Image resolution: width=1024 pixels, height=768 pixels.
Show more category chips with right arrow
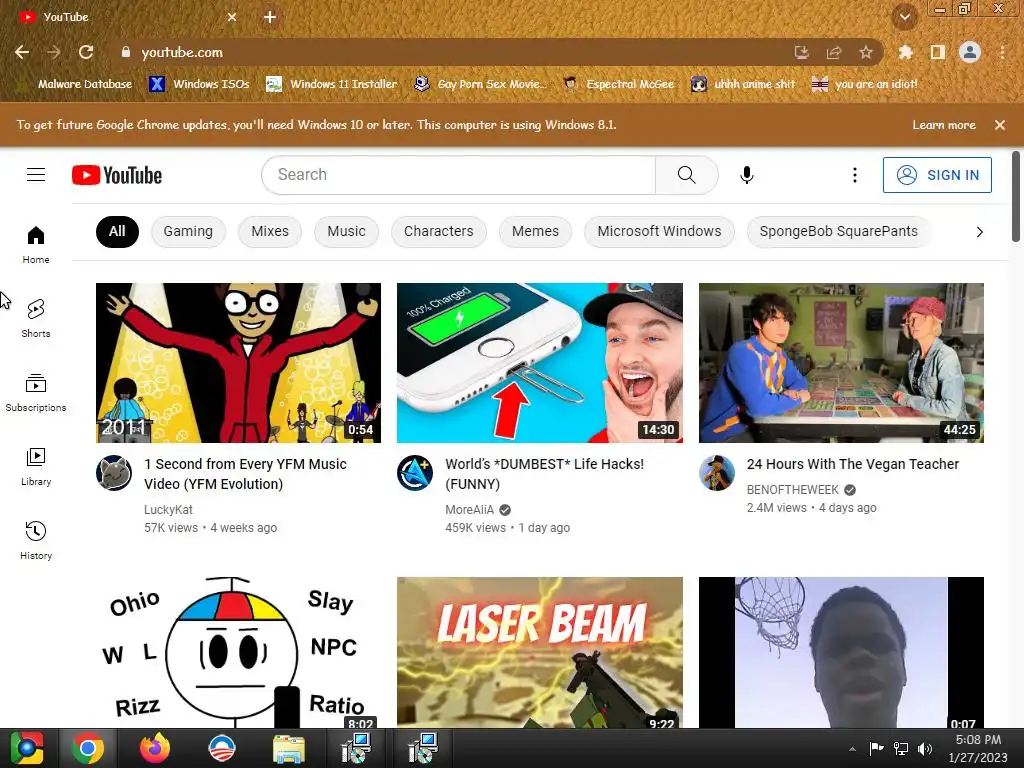[979, 232]
